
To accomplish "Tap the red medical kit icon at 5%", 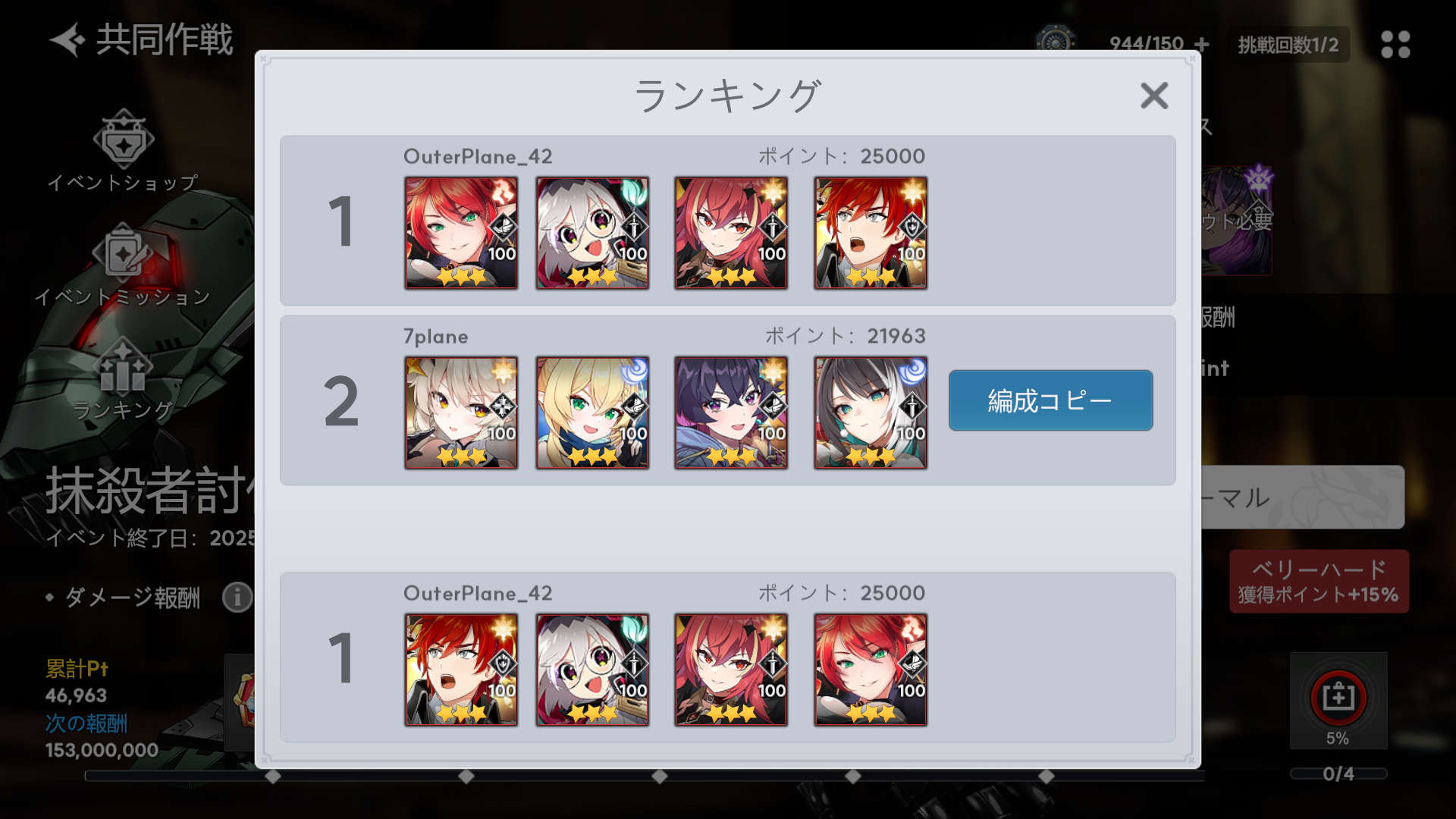I will 1338,696.
